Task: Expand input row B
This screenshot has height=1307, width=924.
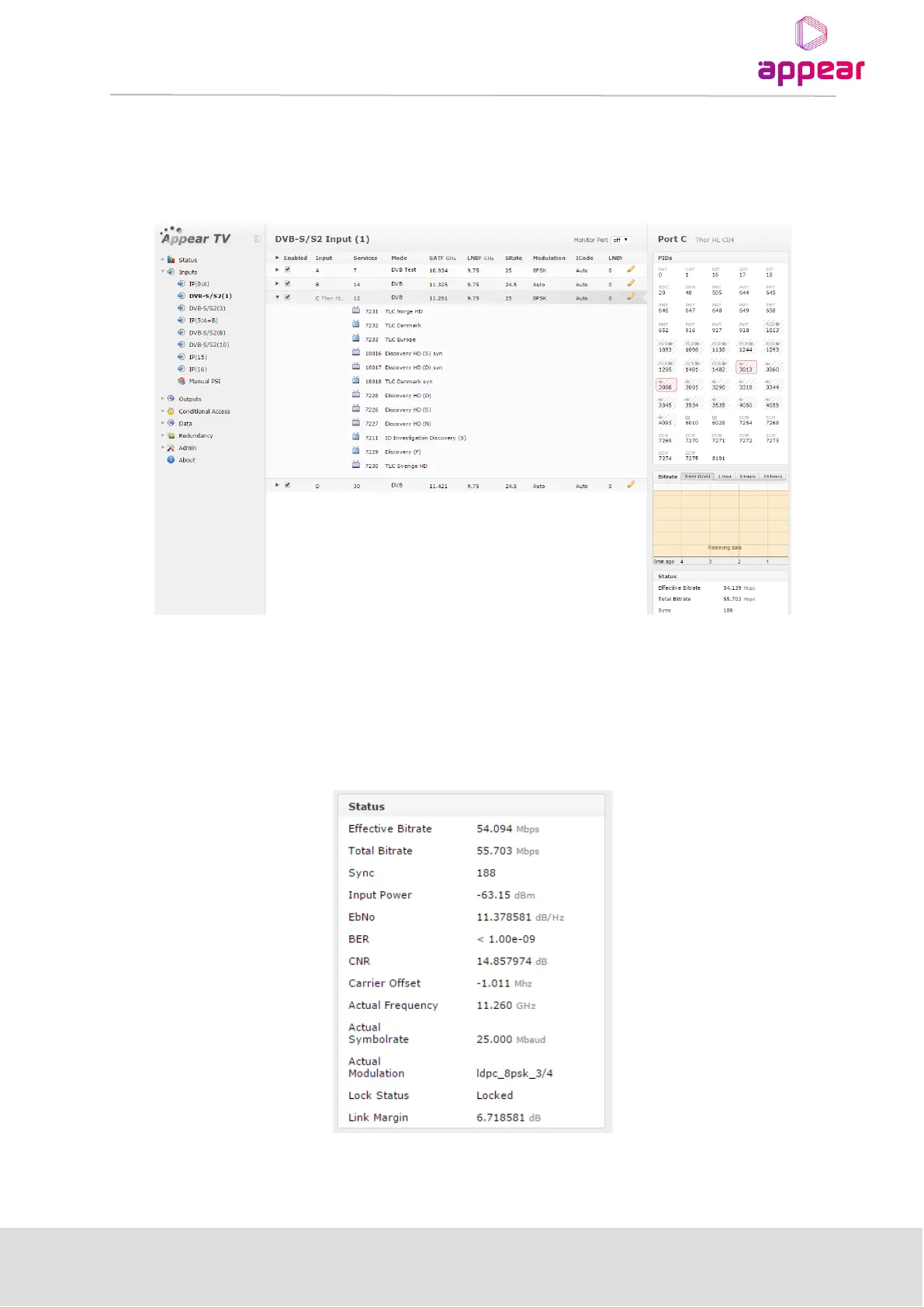Action: coord(277,284)
